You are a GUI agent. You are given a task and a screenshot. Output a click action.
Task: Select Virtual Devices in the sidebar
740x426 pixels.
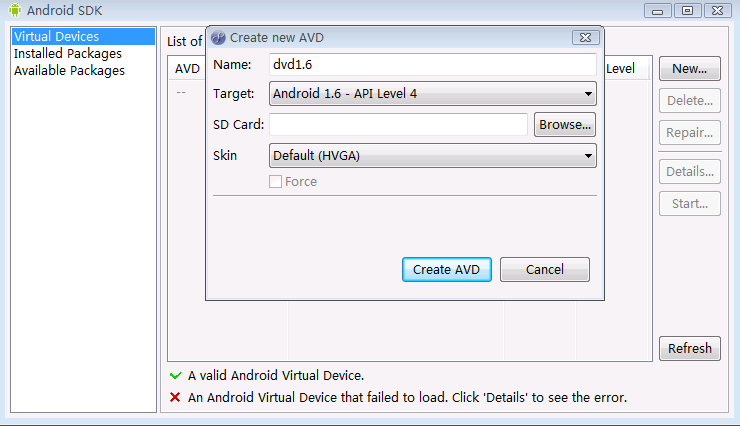(57, 37)
